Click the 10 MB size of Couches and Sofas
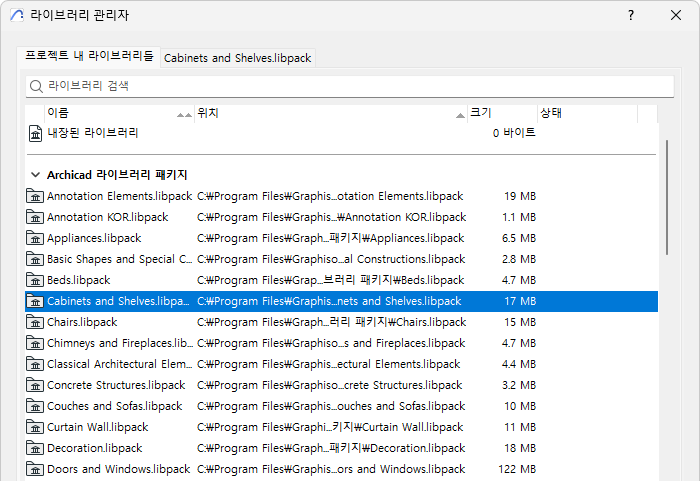 click(520, 406)
